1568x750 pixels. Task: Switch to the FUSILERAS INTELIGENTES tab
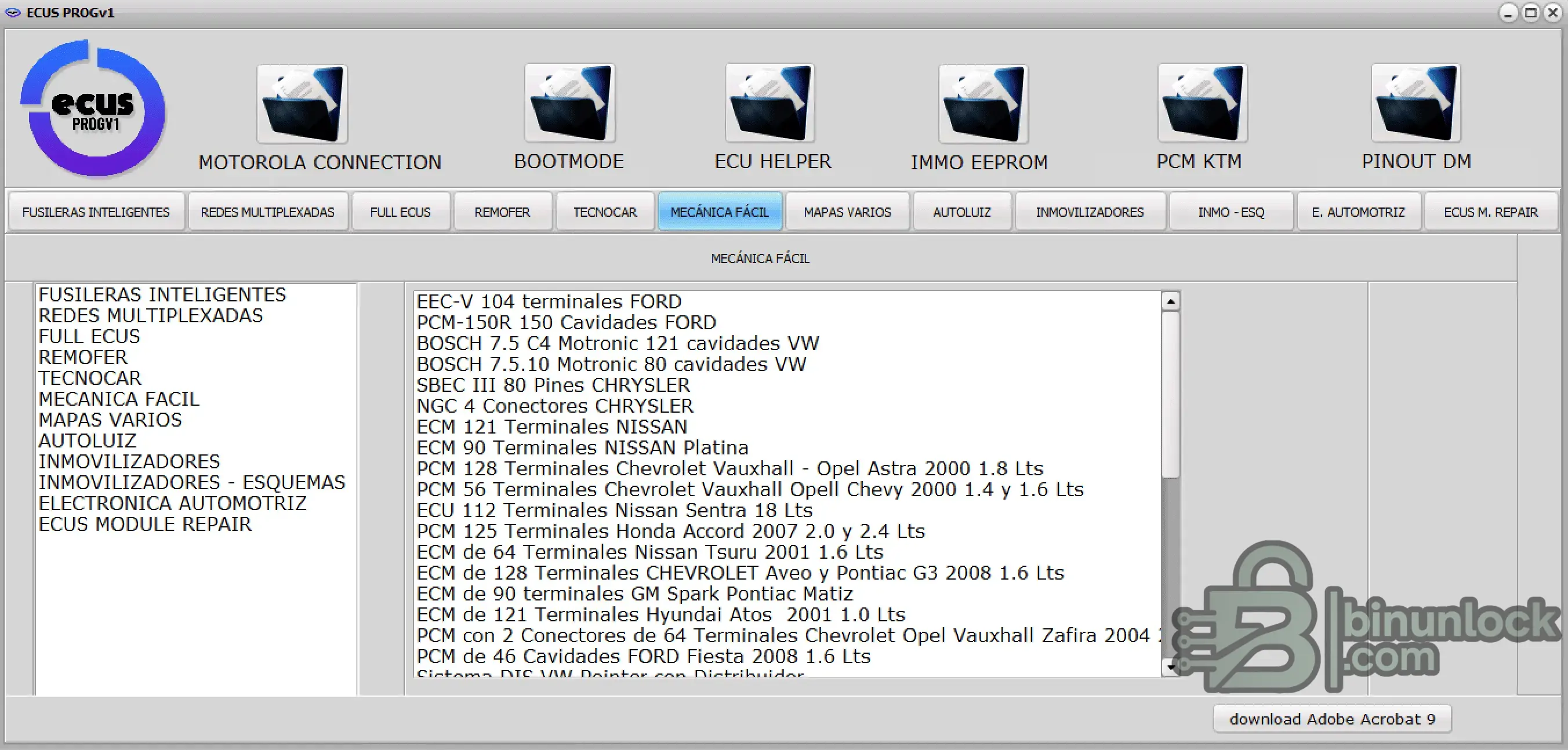point(96,212)
